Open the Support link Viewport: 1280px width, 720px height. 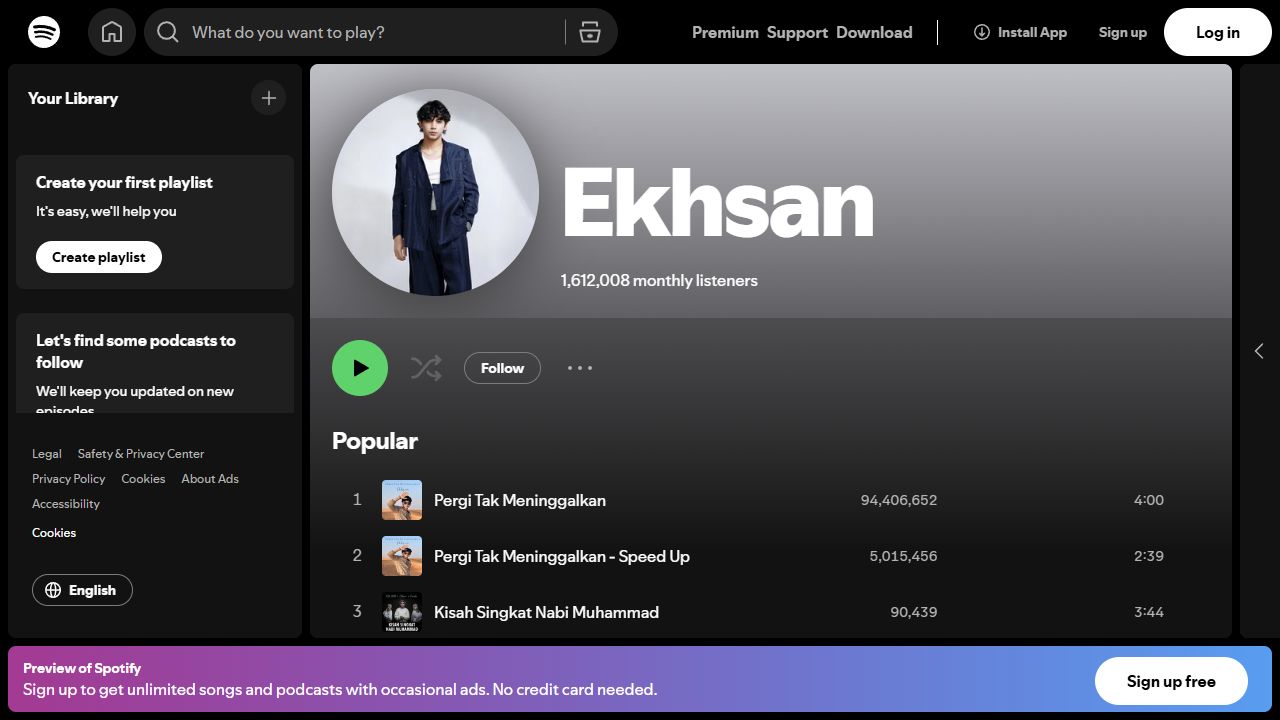click(797, 32)
